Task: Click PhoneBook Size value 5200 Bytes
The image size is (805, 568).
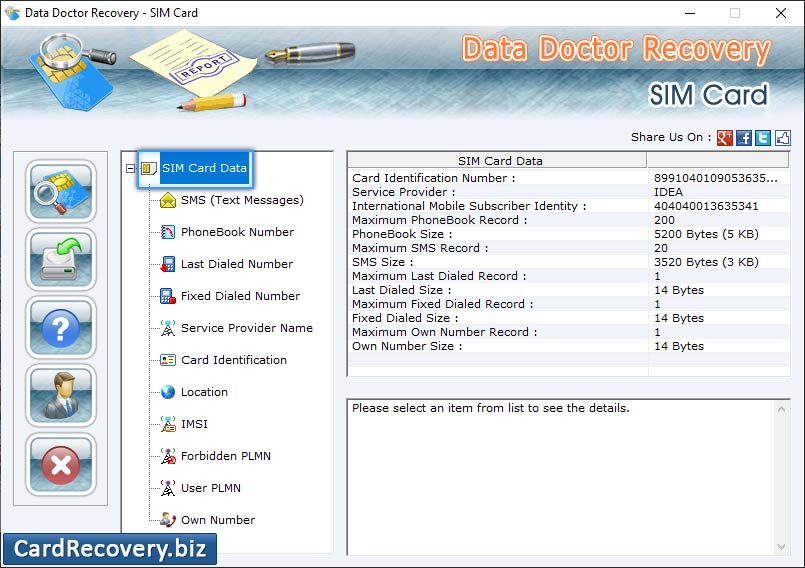Action: (706, 234)
